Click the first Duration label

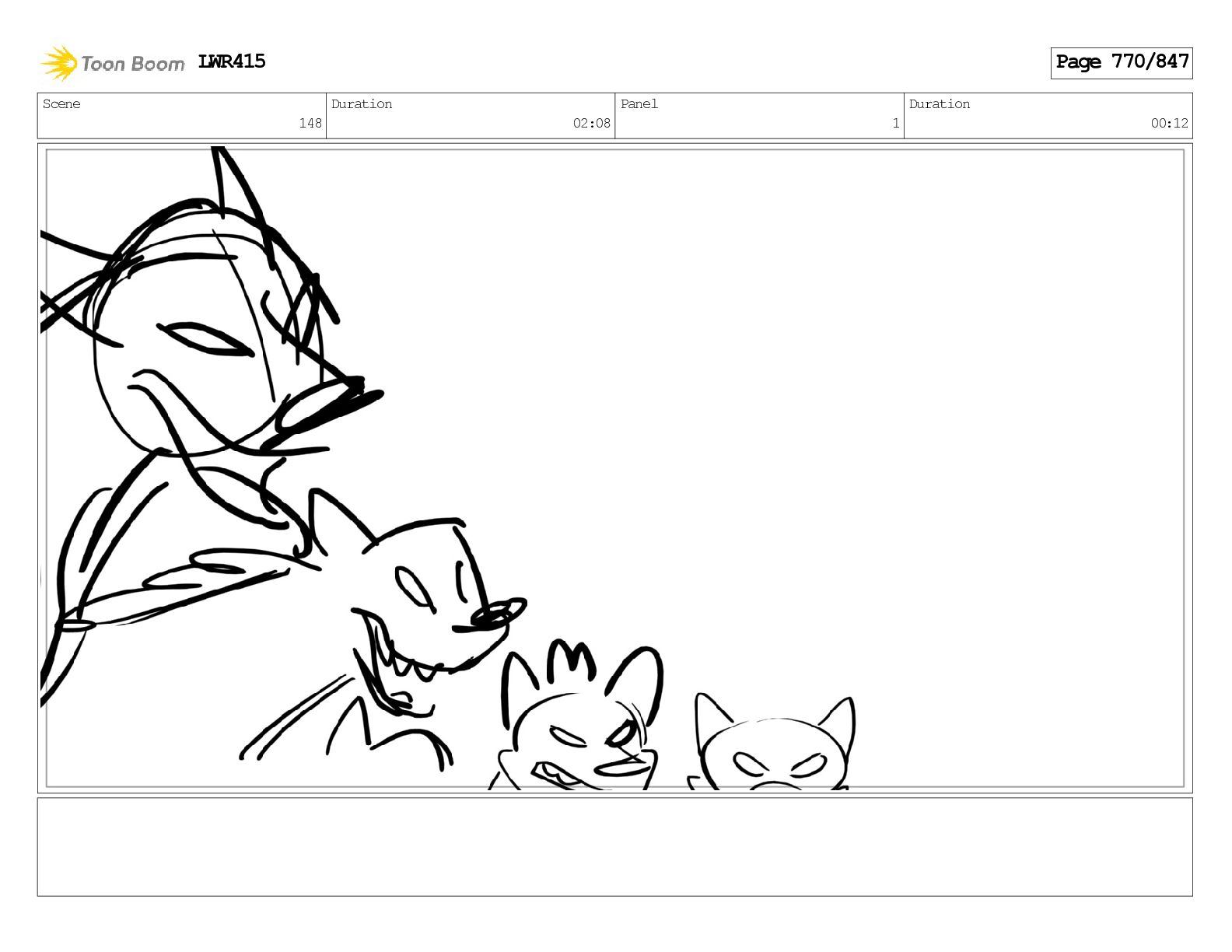click(362, 104)
